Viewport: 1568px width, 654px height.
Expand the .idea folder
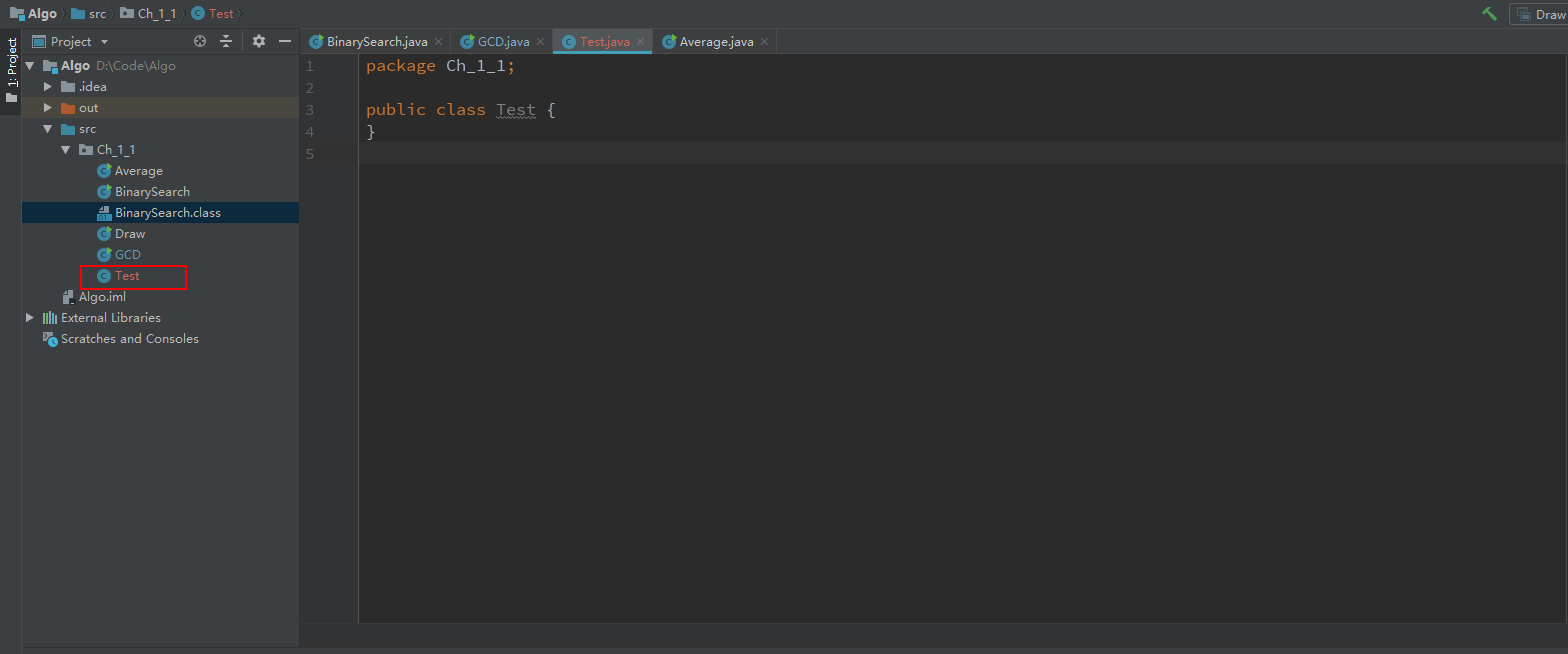pyautogui.click(x=48, y=87)
